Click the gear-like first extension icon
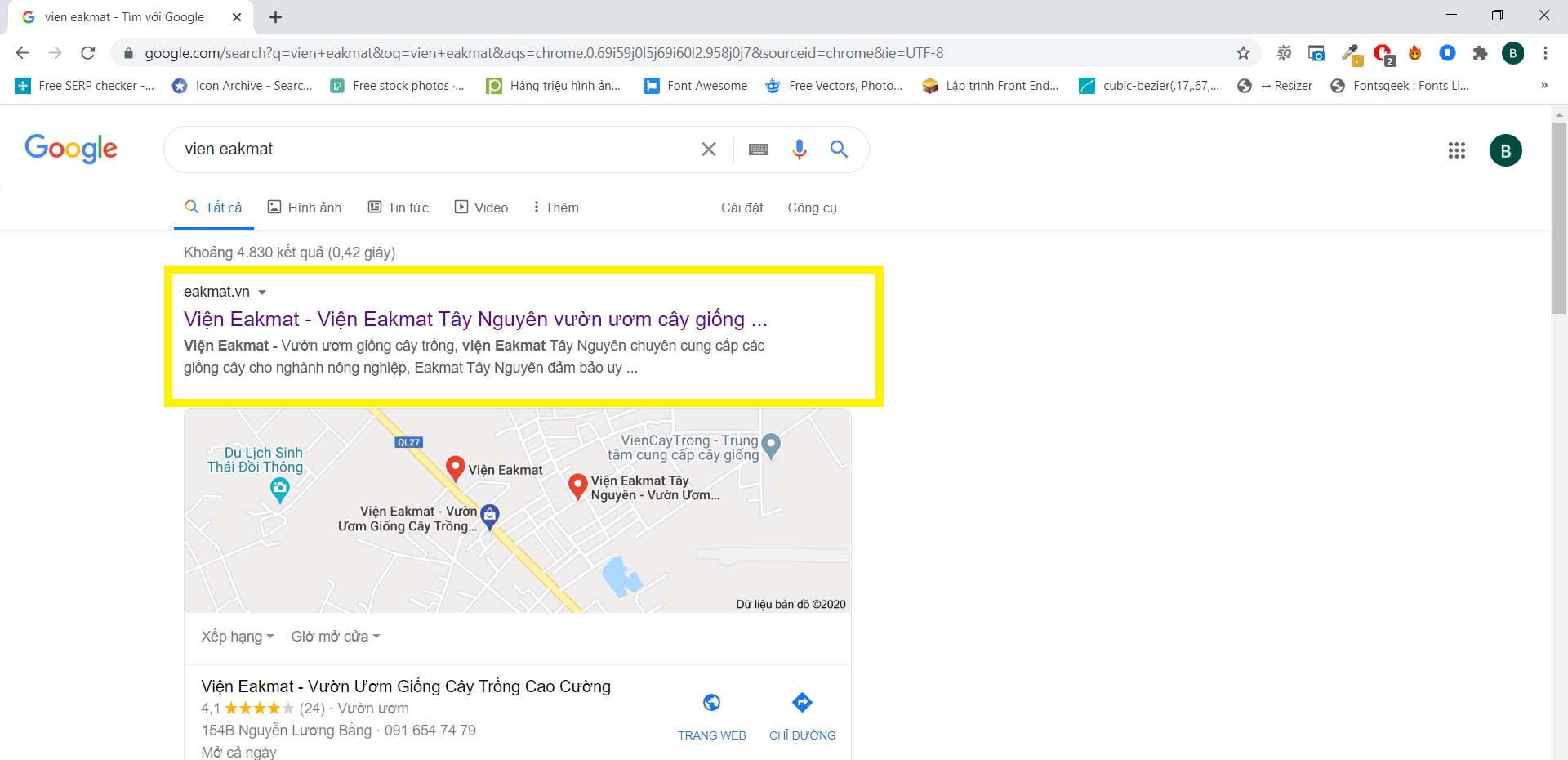Viewport: 1568px width, 760px height. tap(1284, 53)
